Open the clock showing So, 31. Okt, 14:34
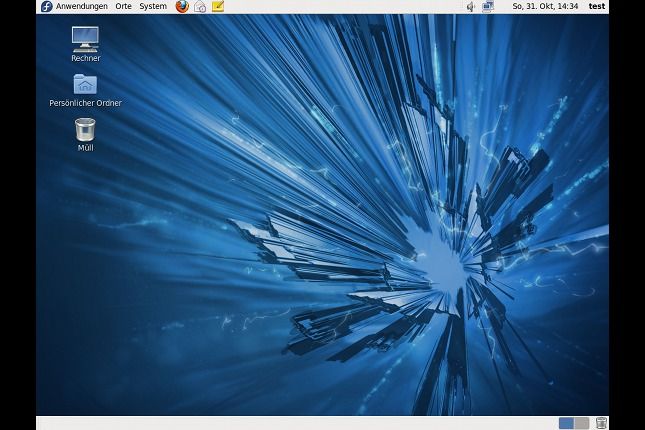The width and height of the screenshot is (645, 430). pos(545,7)
